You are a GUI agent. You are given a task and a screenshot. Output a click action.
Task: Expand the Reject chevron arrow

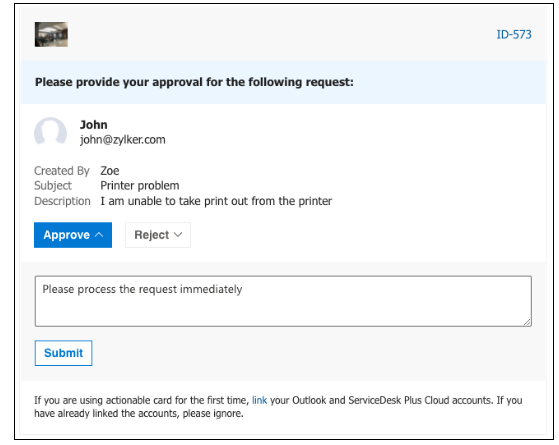pyautogui.click(x=178, y=235)
